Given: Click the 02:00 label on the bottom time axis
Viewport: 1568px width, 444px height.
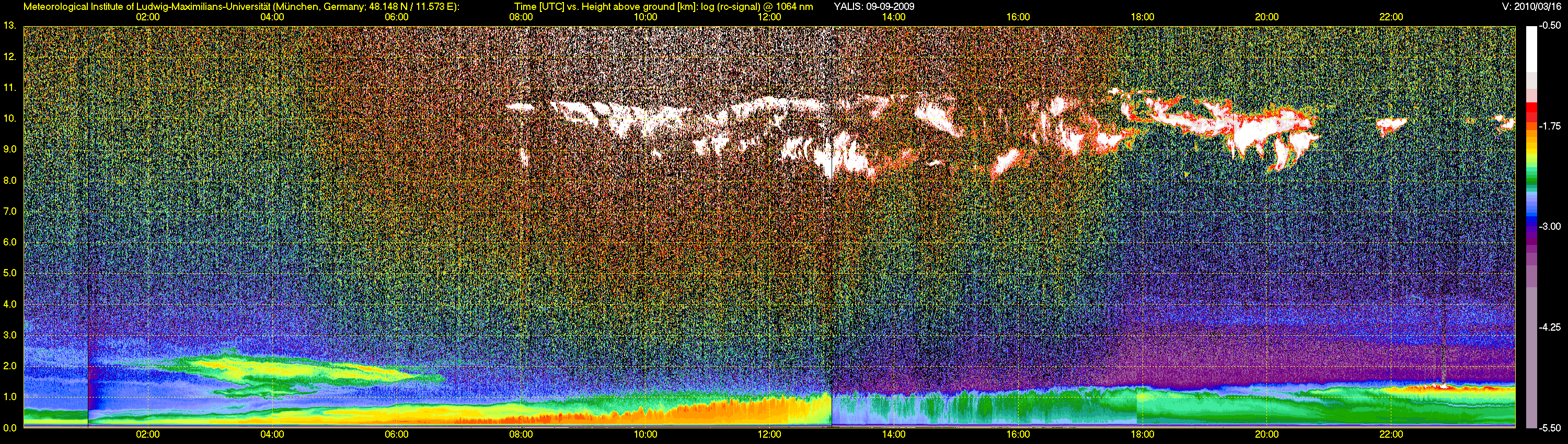Looking at the screenshot, I should click(x=148, y=434).
